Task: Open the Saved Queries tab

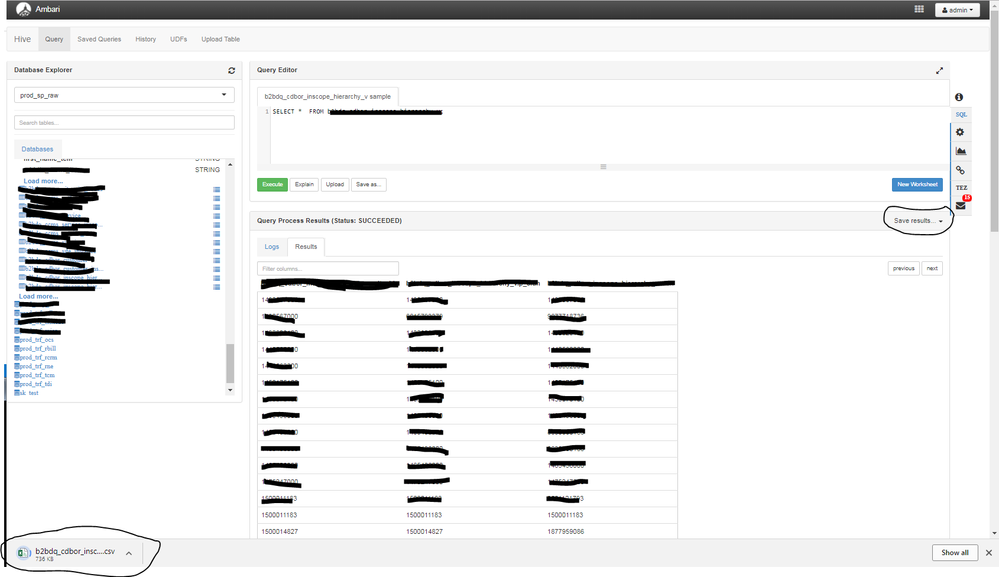Action: click(x=99, y=39)
